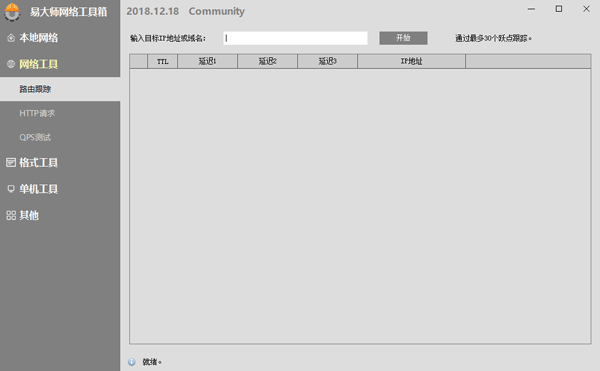The height and width of the screenshot is (371, 600).
Task: Click the orange helmet app logo
Action: 12,11
